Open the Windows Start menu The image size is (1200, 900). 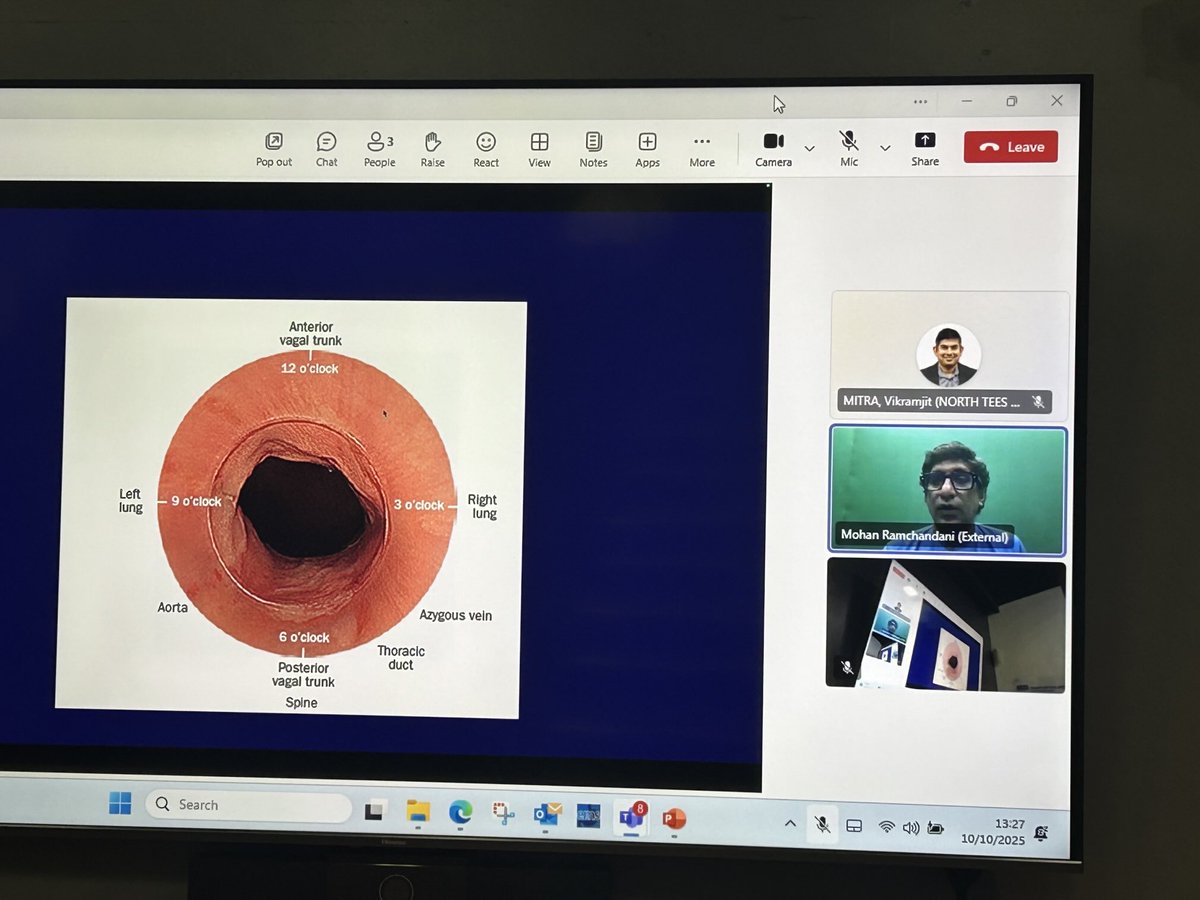click(x=120, y=804)
